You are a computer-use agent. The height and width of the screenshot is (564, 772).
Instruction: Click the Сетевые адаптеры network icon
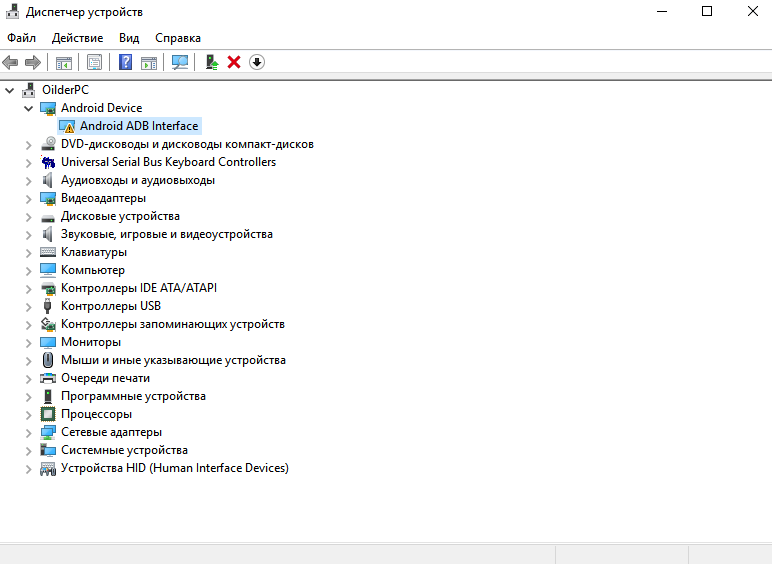48,432
